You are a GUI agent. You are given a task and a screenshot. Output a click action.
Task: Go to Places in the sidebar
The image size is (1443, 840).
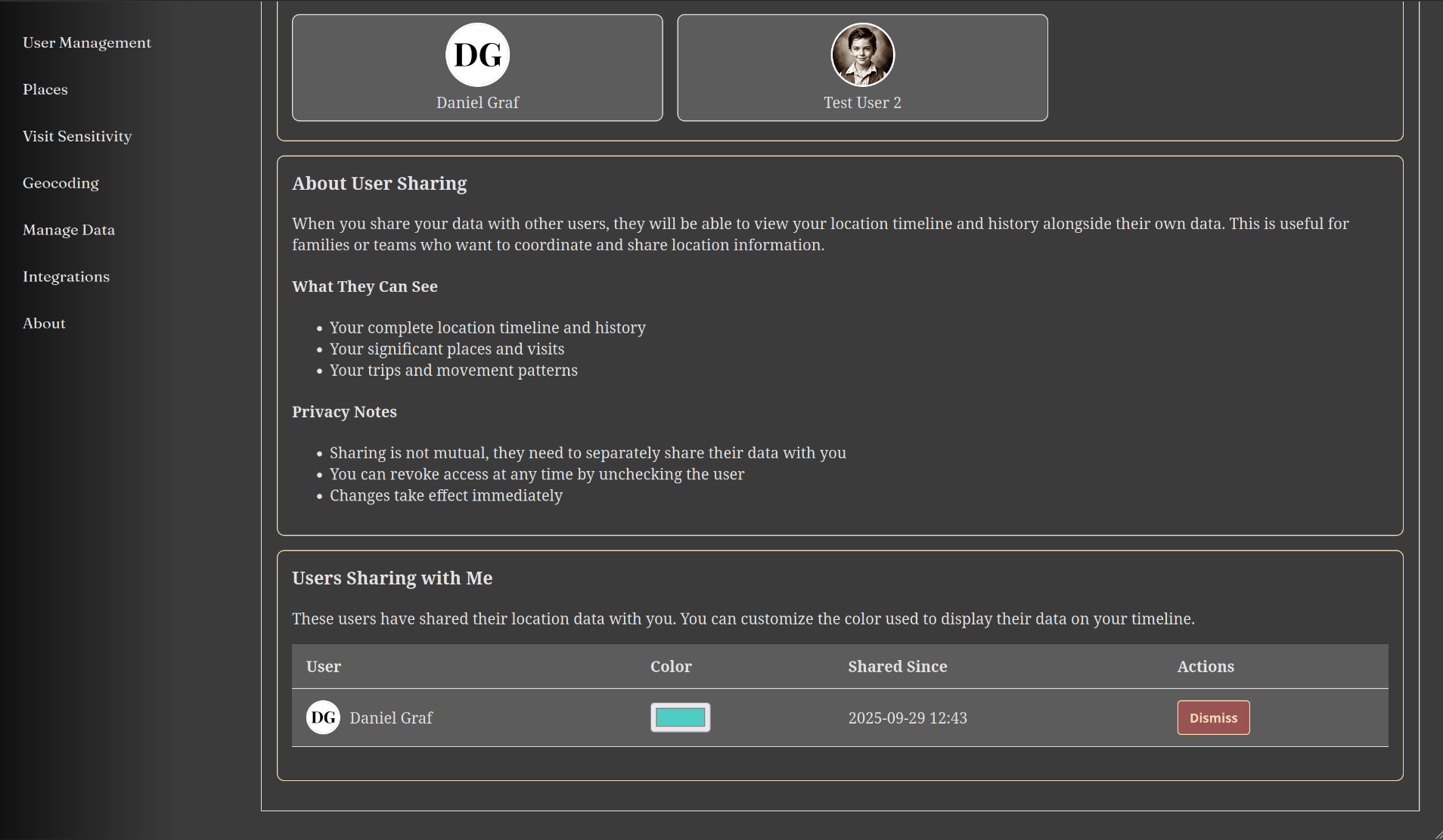[45, 90]
